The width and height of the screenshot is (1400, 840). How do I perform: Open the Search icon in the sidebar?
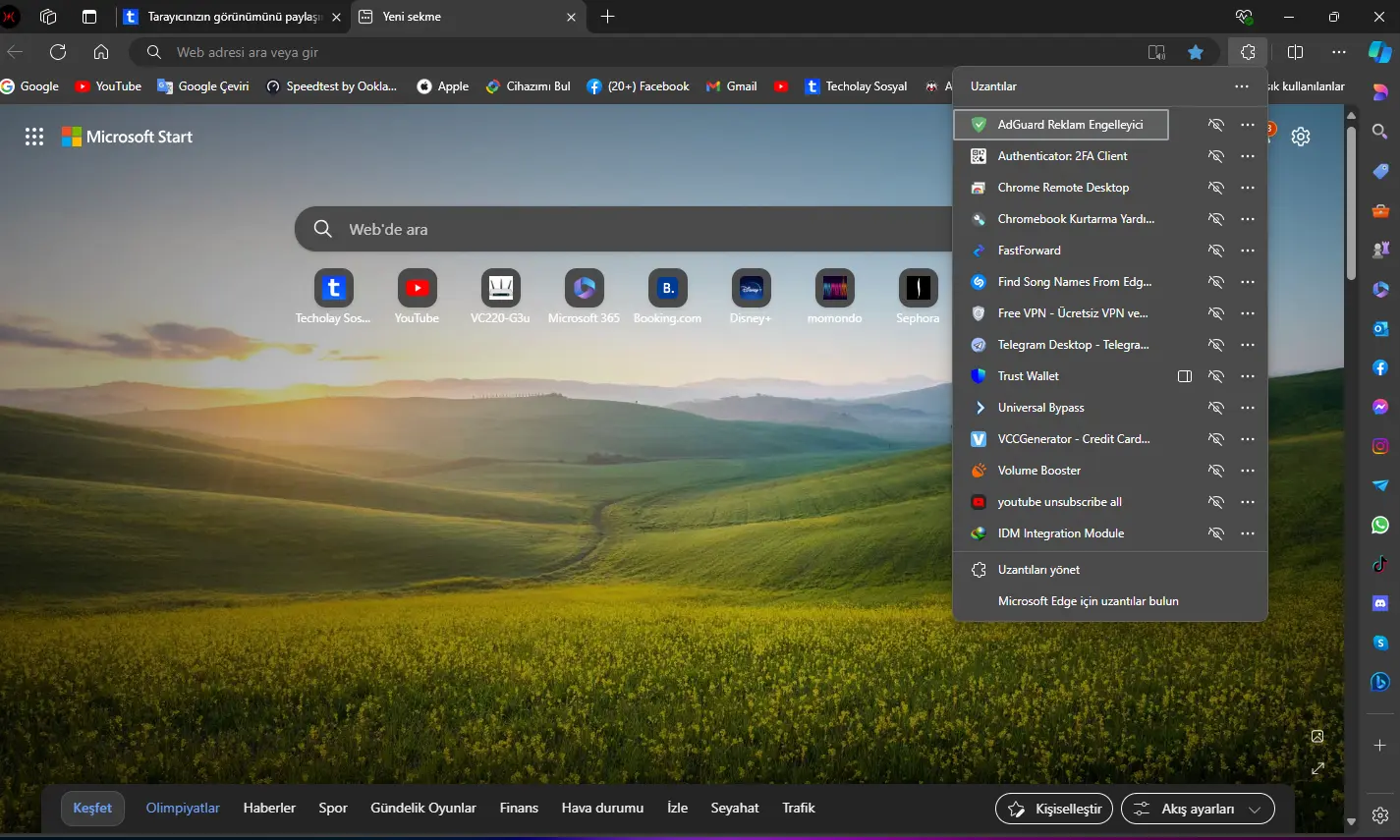(x=1380, y=132)
